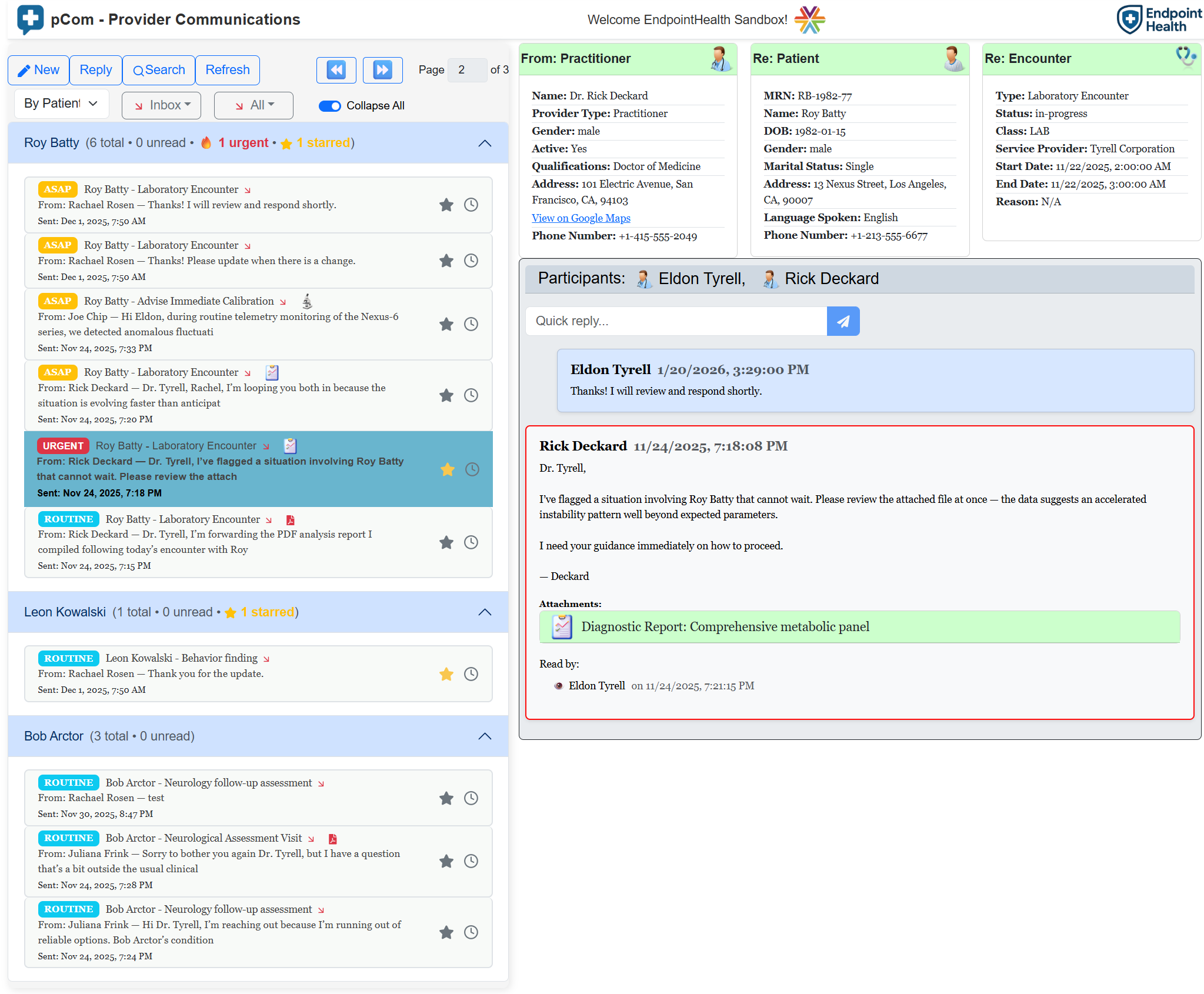Unstar the urgent Rick Deckard message
1204x994 pixels.
click(x=447, y=469)
